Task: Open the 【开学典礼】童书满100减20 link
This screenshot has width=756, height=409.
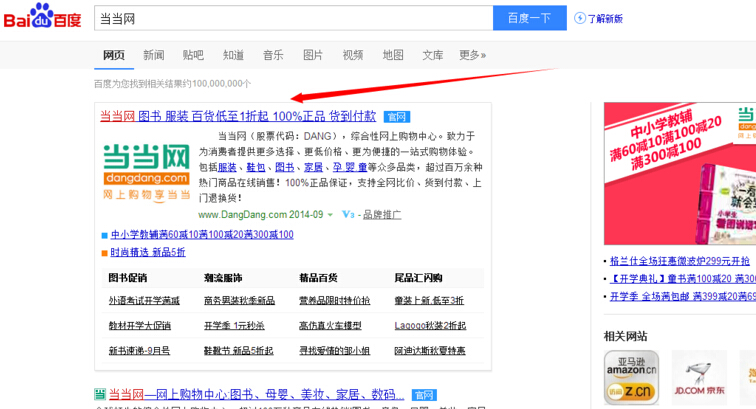Action: click(x=683, y=279)
